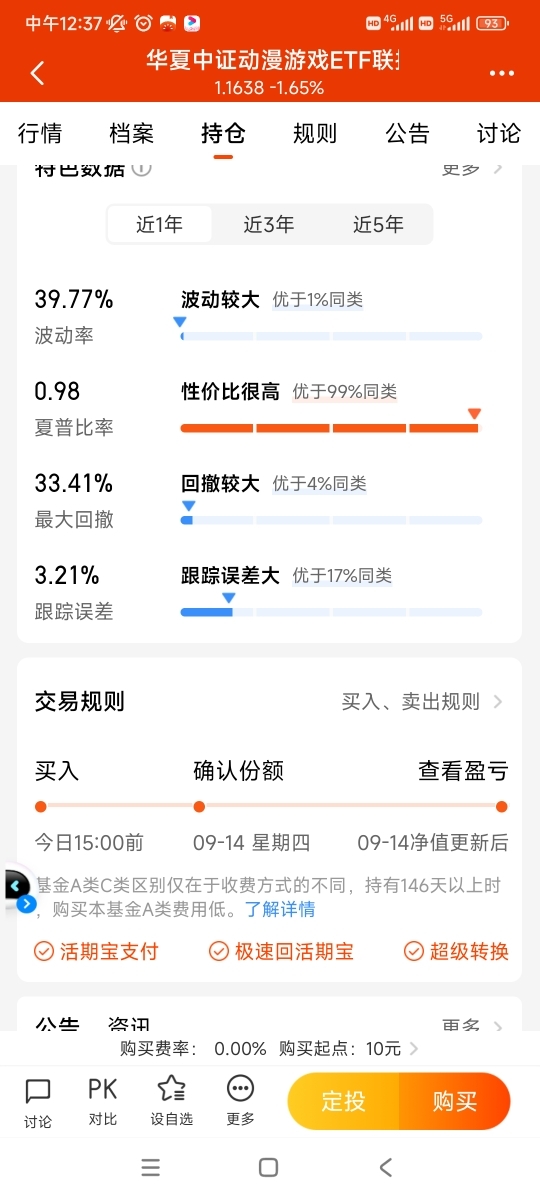
Task: Tap the 活期宝支付 option
Action: [96, 951]
